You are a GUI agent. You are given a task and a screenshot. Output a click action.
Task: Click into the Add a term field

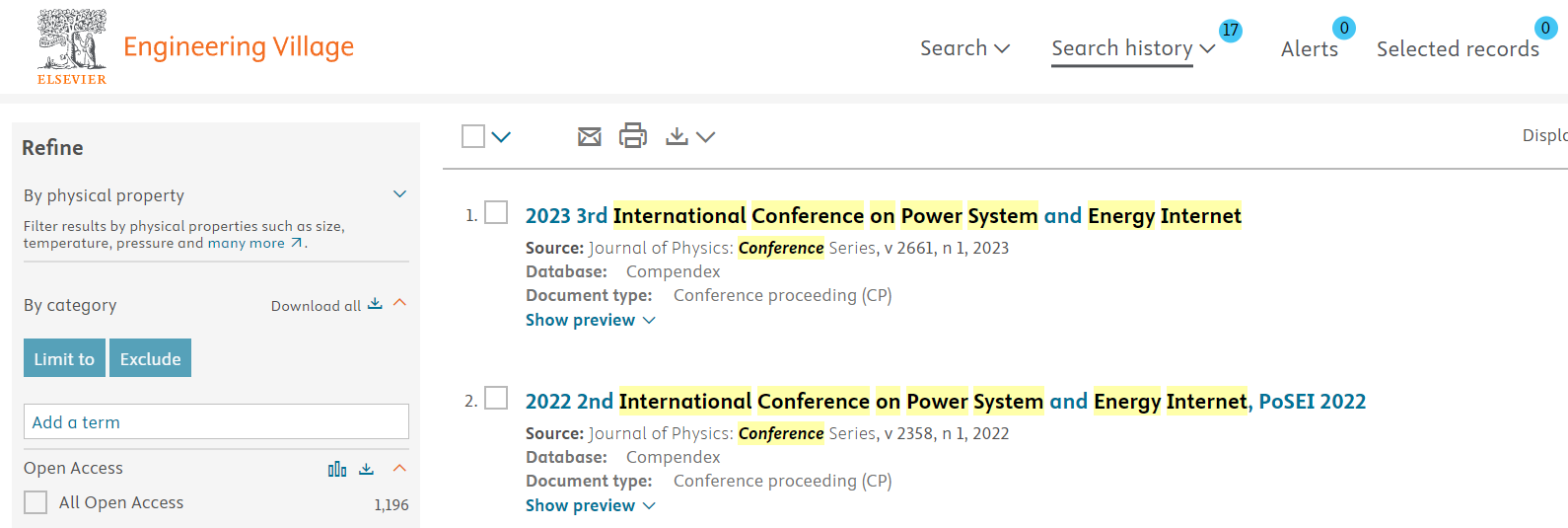[216, 421]
